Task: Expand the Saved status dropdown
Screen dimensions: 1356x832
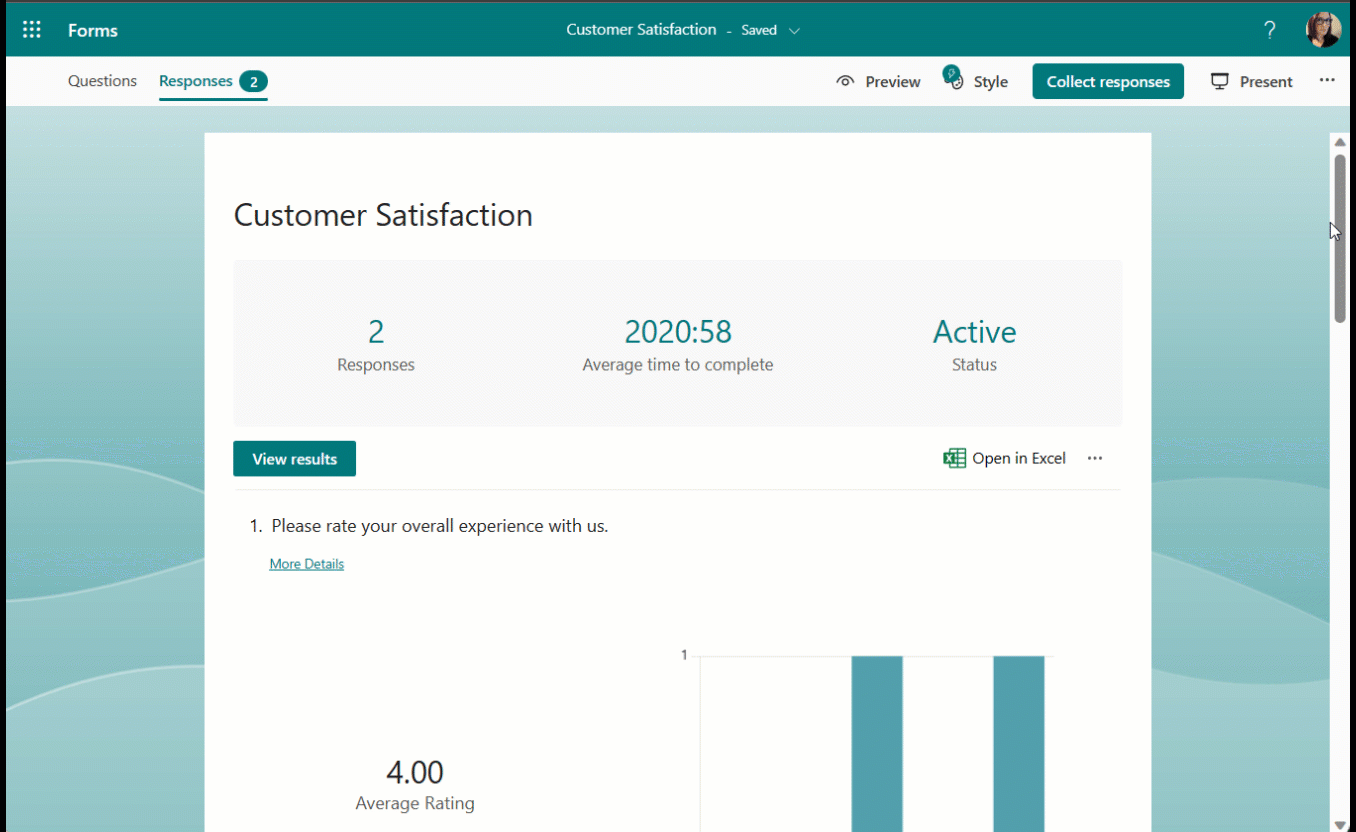Action: pos(794,30)
